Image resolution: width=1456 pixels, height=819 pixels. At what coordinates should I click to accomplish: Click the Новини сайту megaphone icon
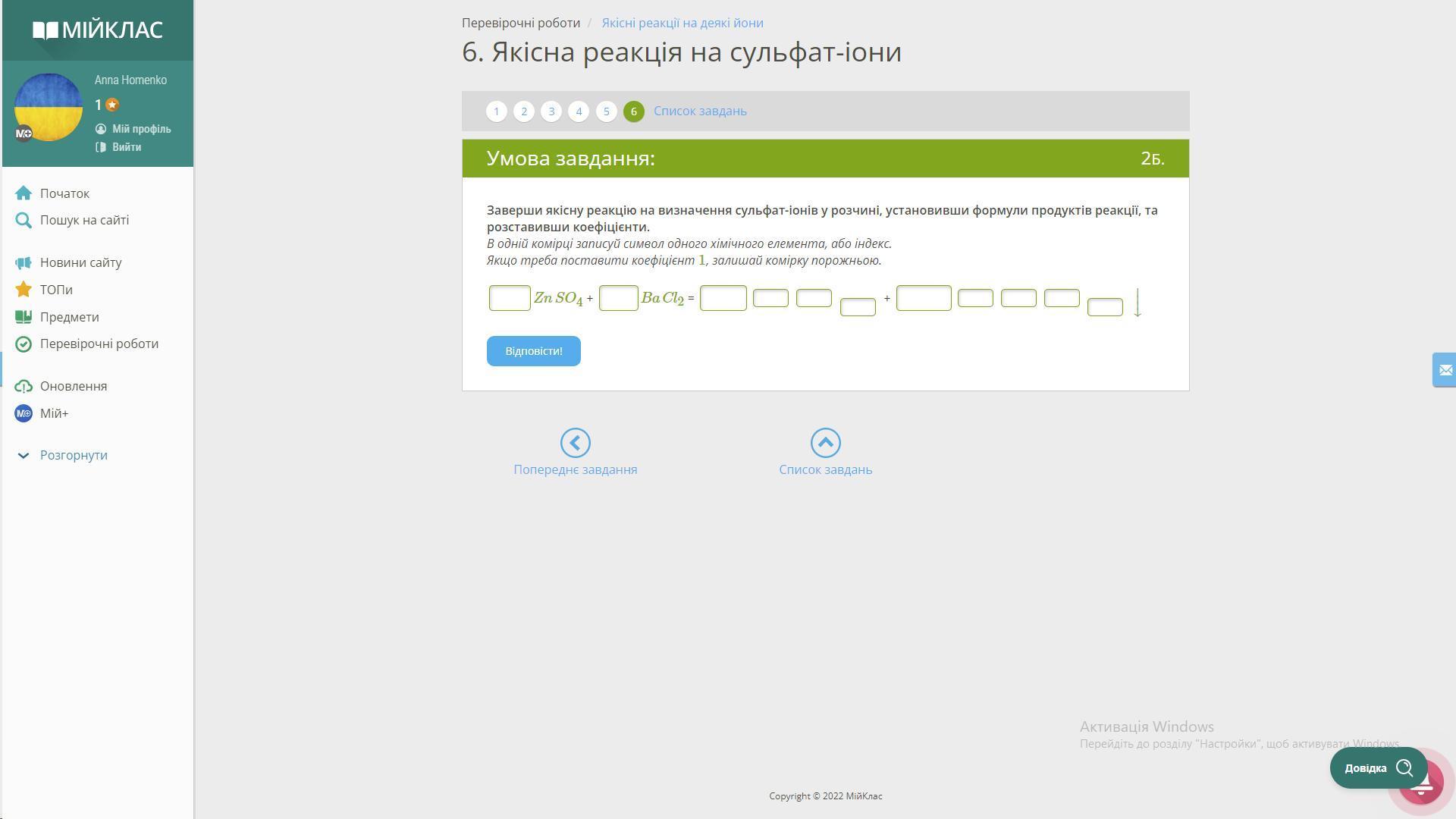24,263
